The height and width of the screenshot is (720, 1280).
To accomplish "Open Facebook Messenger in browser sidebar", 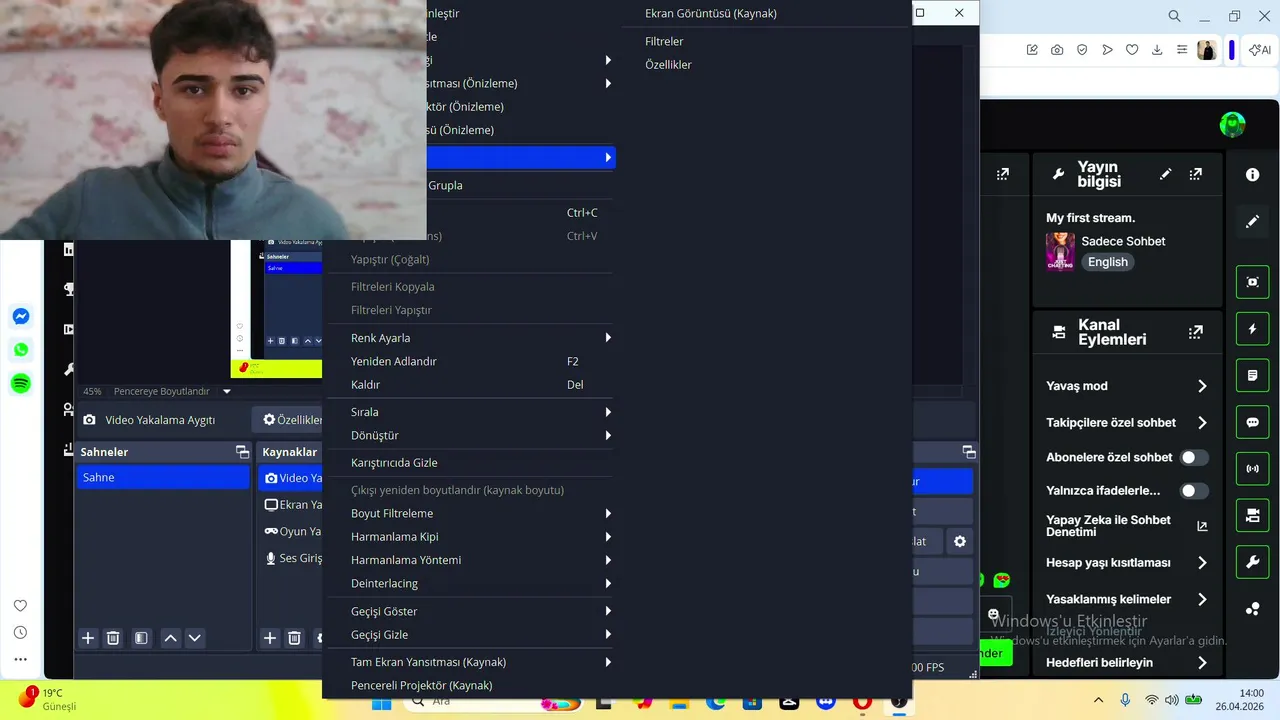I will (20, 317).
